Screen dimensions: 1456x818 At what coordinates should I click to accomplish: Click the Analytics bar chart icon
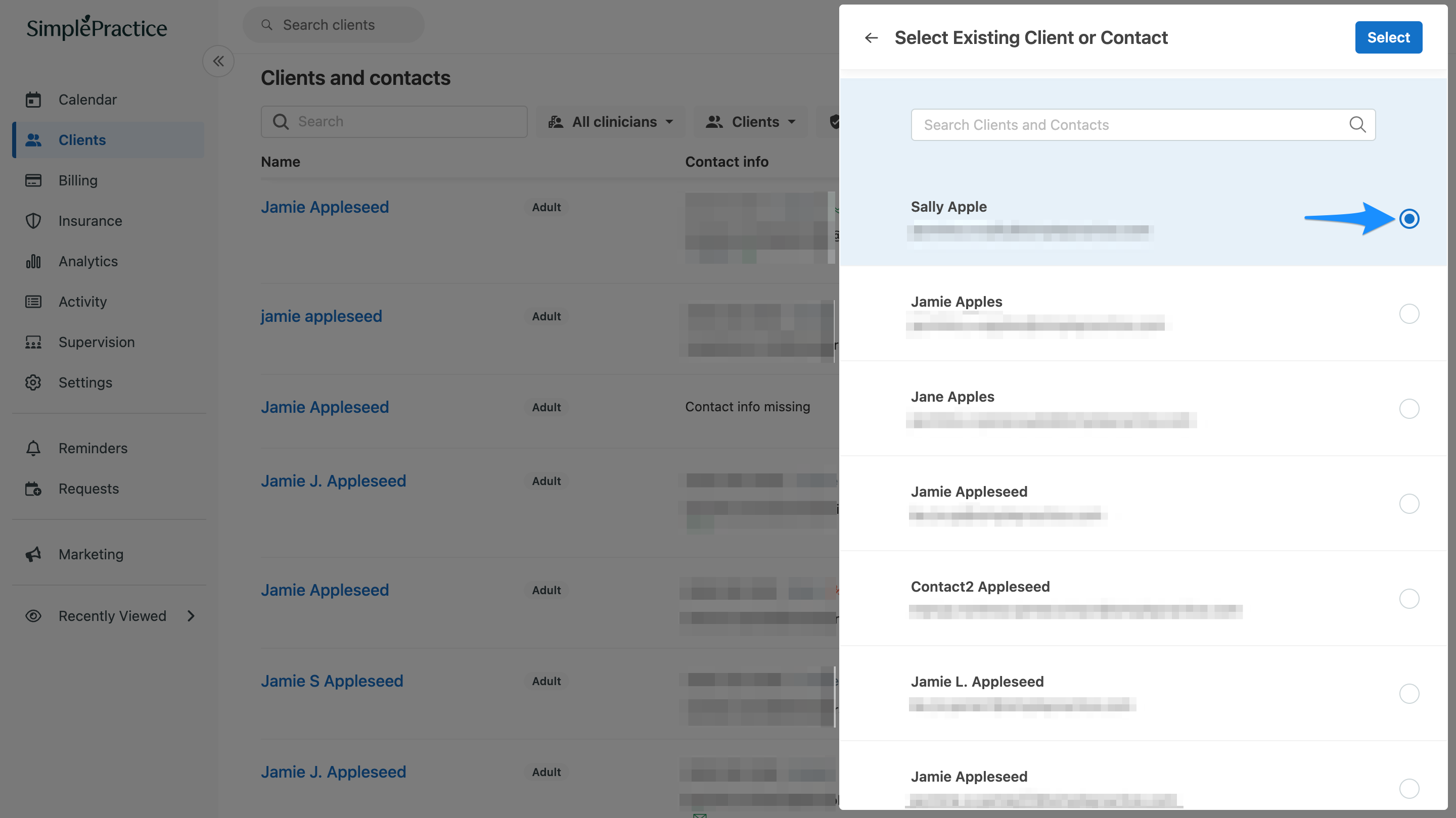[x=33, y=261]
